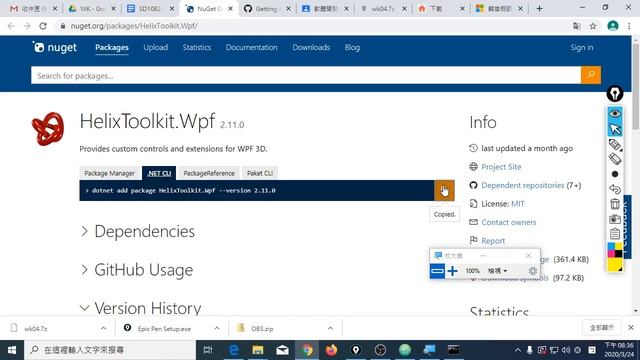The image size is (640, 360).
Task: Open Magnifier settings gear
Action: click(x=533, y=271)
